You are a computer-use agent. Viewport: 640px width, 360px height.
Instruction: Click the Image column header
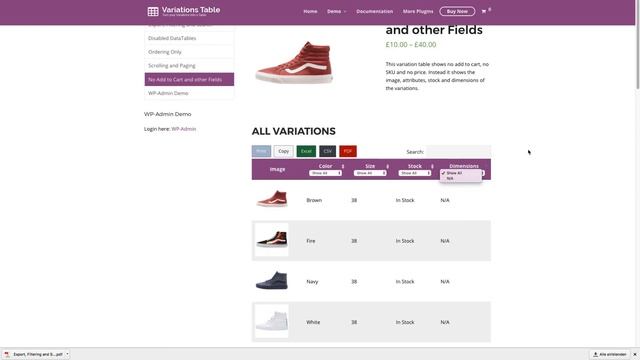click(x=277, y=169)
